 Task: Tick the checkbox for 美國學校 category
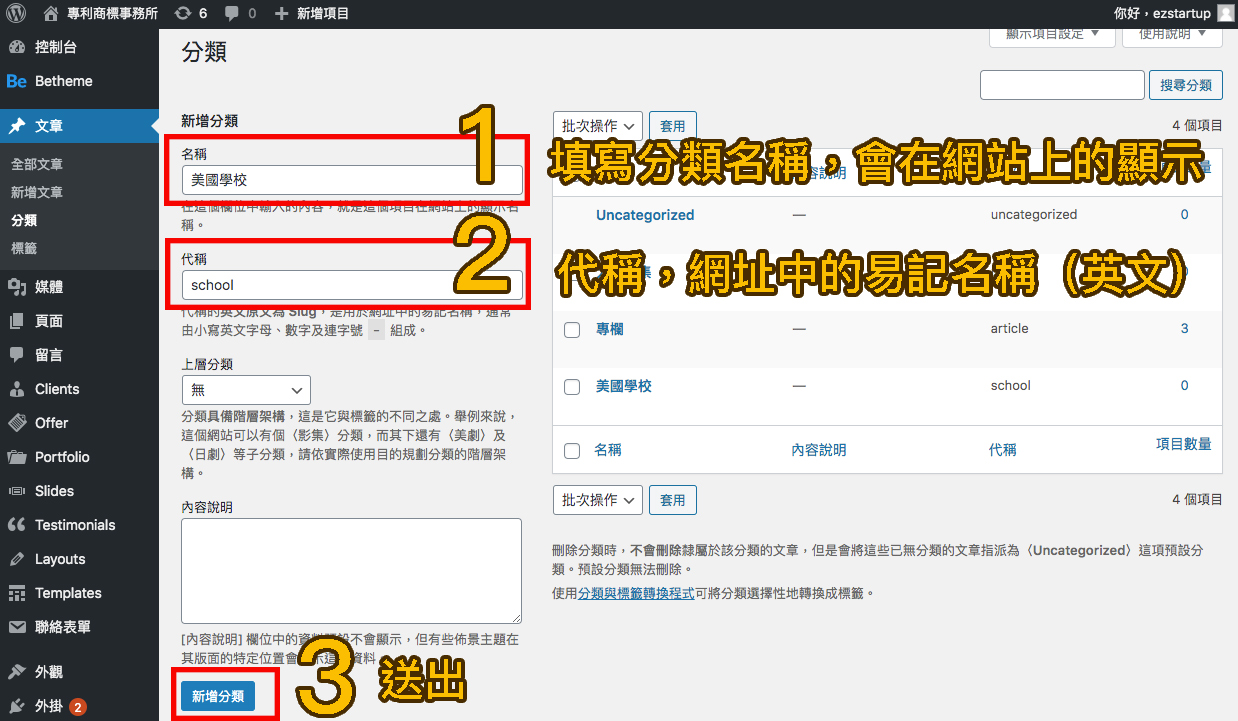tap(572, 387)
